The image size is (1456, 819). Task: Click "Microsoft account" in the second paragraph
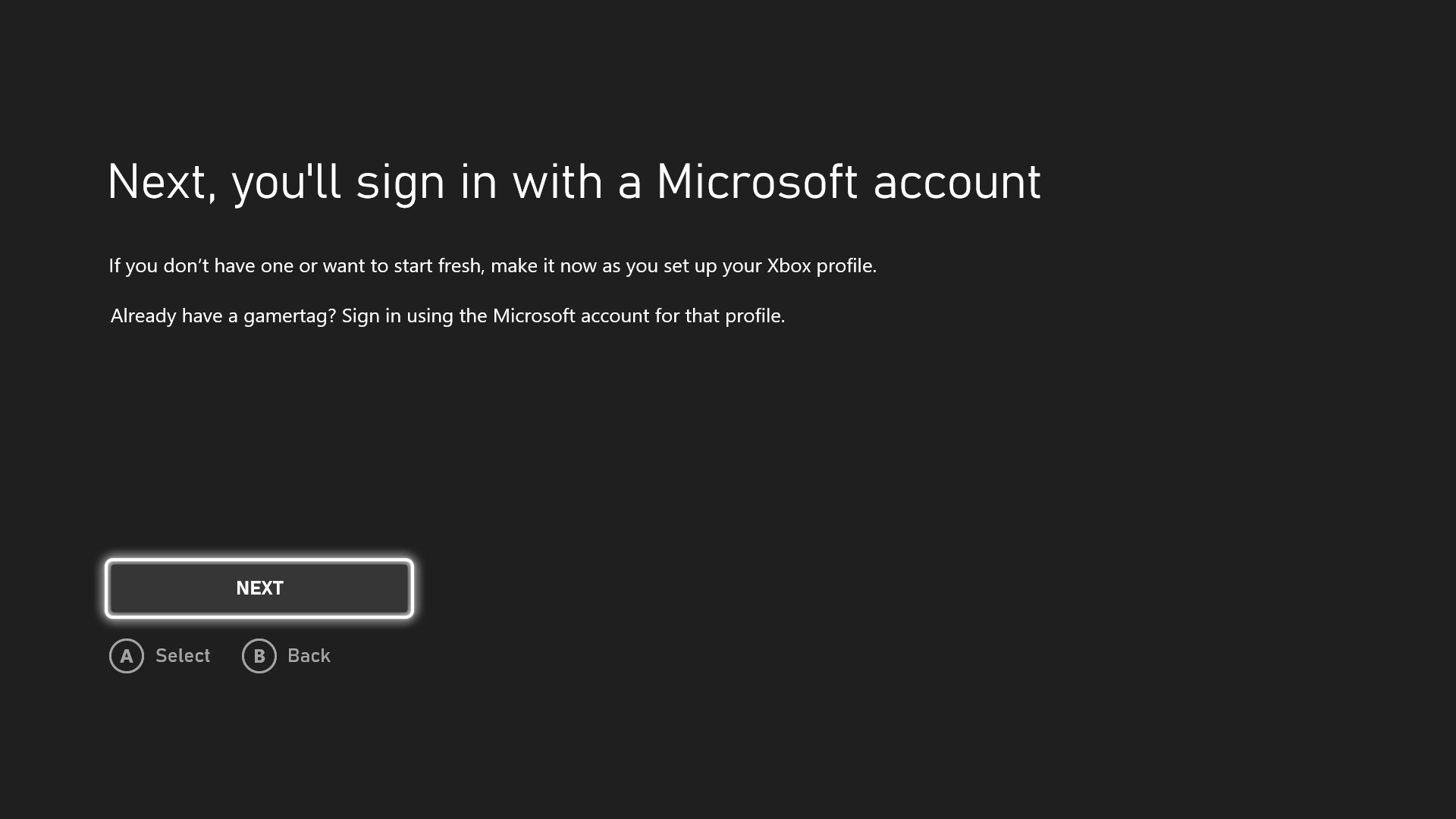coord(571,316)
